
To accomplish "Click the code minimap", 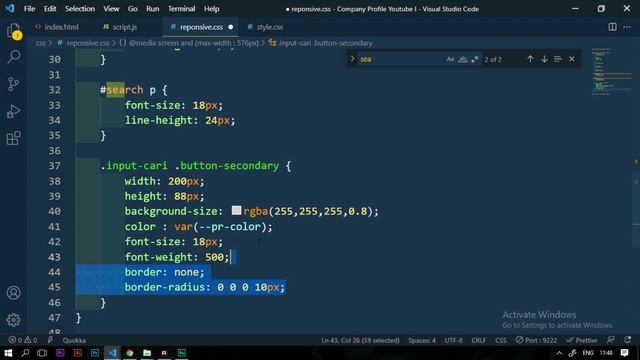I will click(x=611, y=71).
